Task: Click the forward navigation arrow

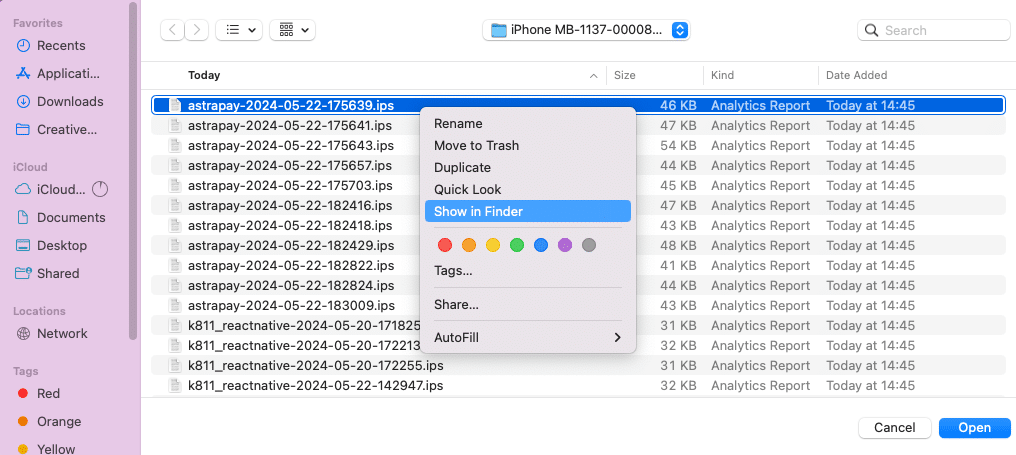Action: coord(199,30)
